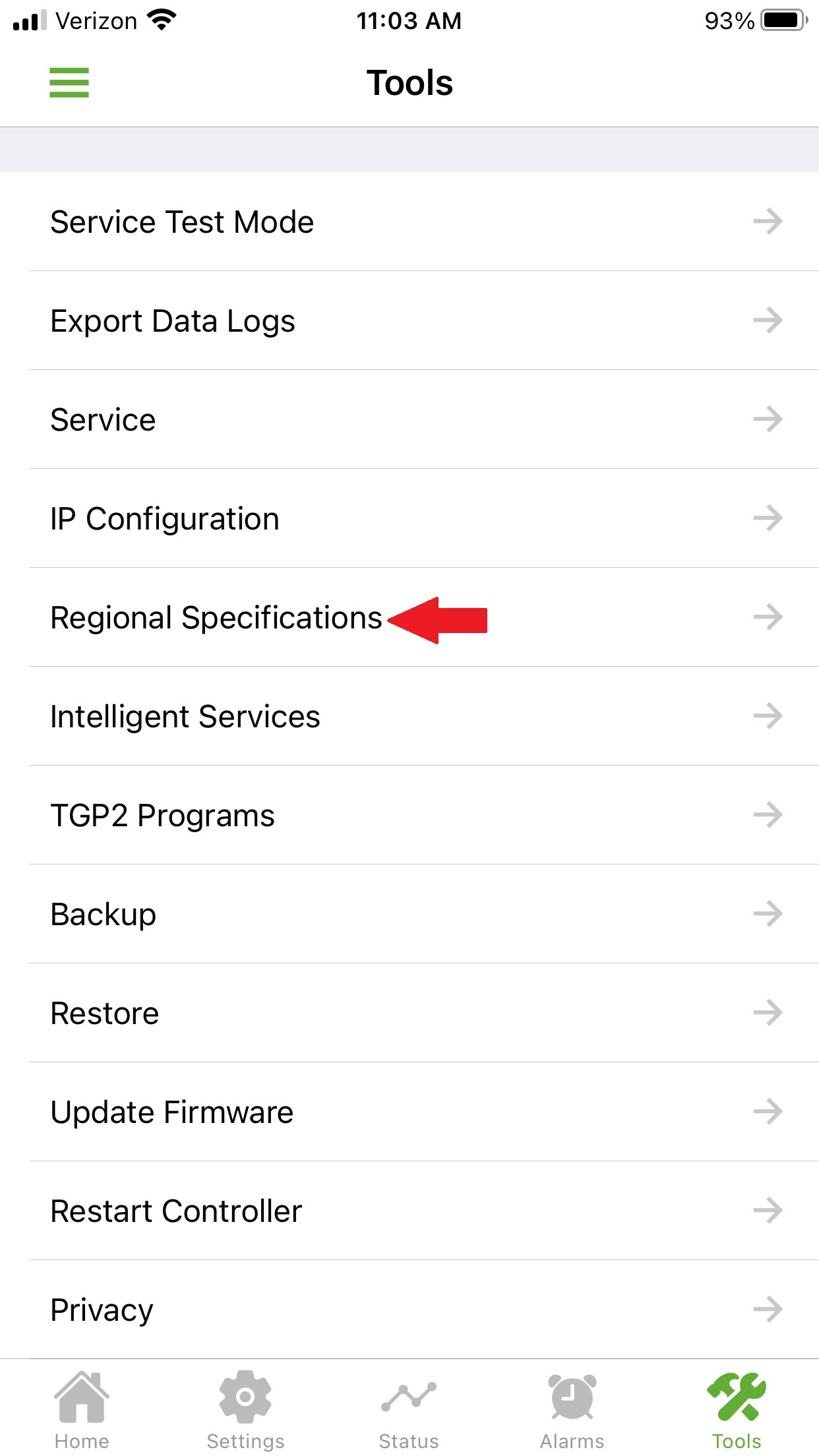819x1456 pixels.
Task: Expand the IP Configuration row arrow
Action: click(x=768, y=518)
